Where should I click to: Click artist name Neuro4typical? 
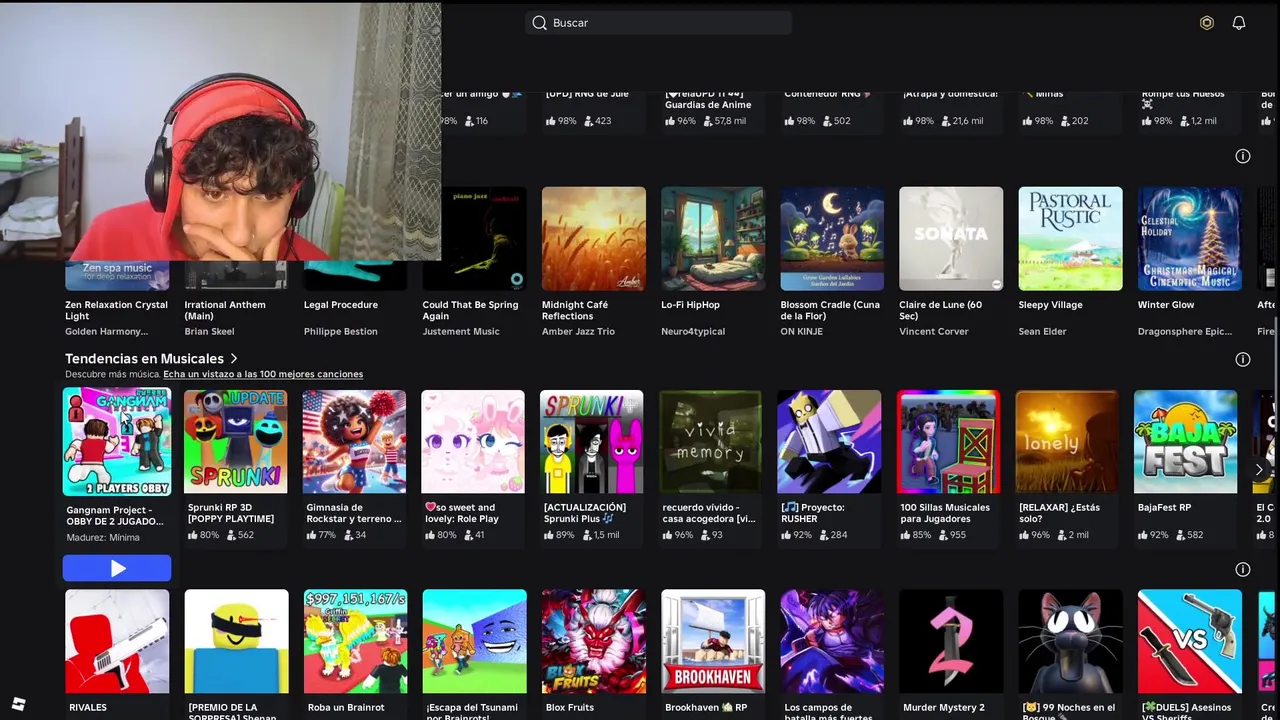tap(693, 332)
